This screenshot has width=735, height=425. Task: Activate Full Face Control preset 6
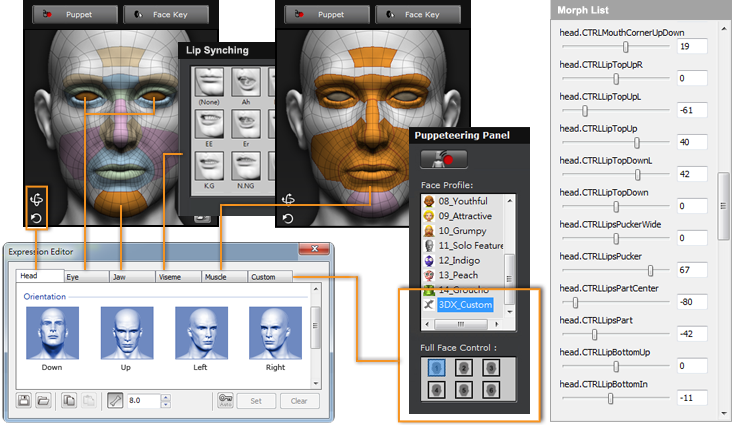[491, 389]
